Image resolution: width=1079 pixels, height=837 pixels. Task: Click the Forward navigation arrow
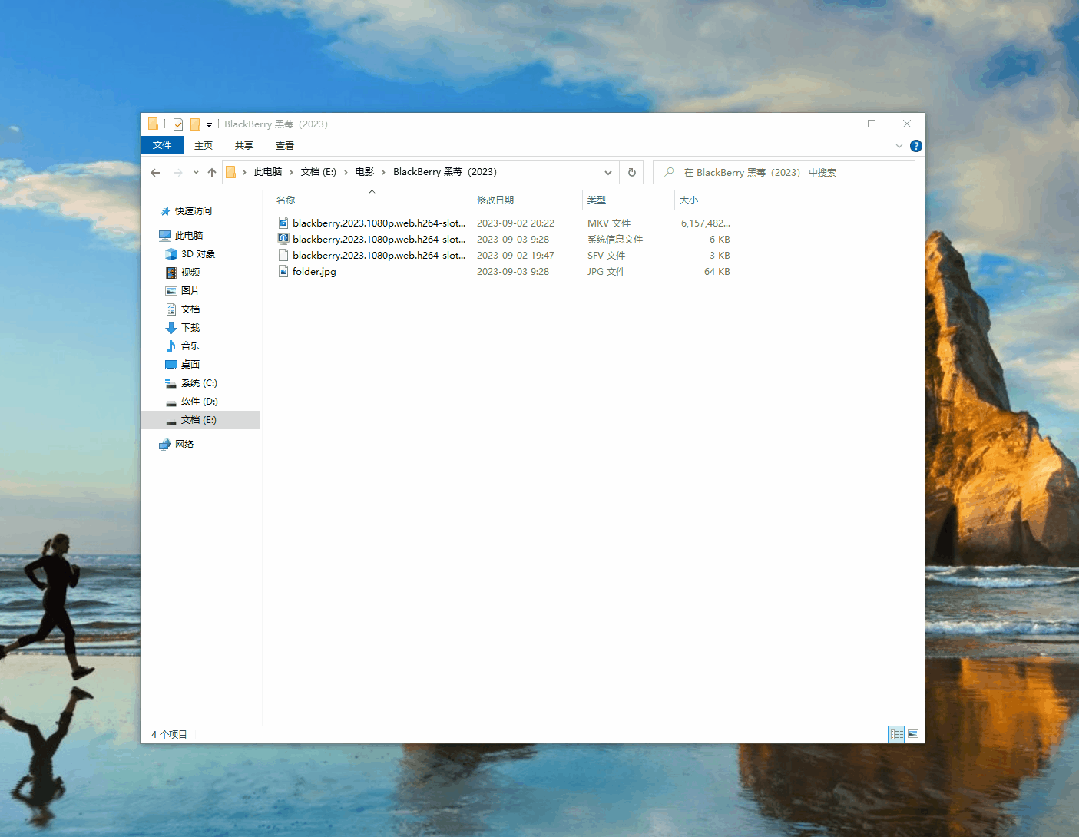(178, 172)
